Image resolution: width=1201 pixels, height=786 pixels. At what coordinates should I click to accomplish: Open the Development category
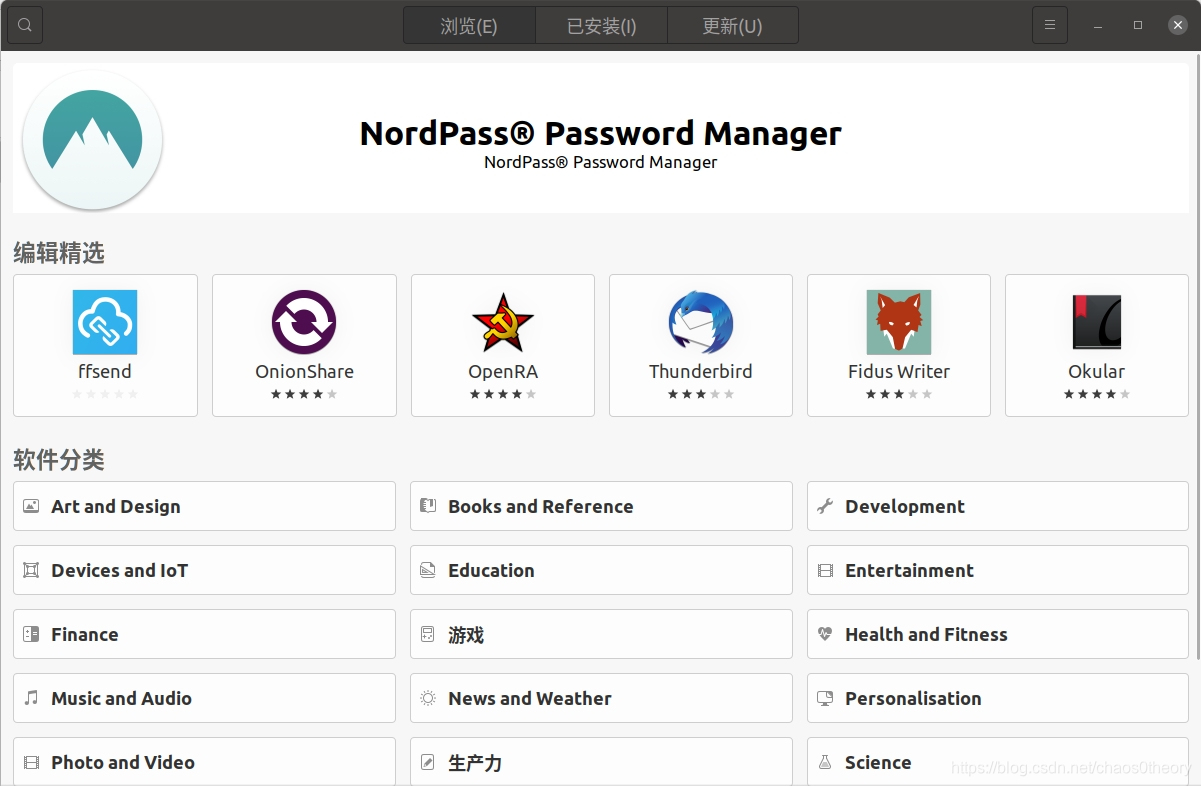tap(998, 506)
